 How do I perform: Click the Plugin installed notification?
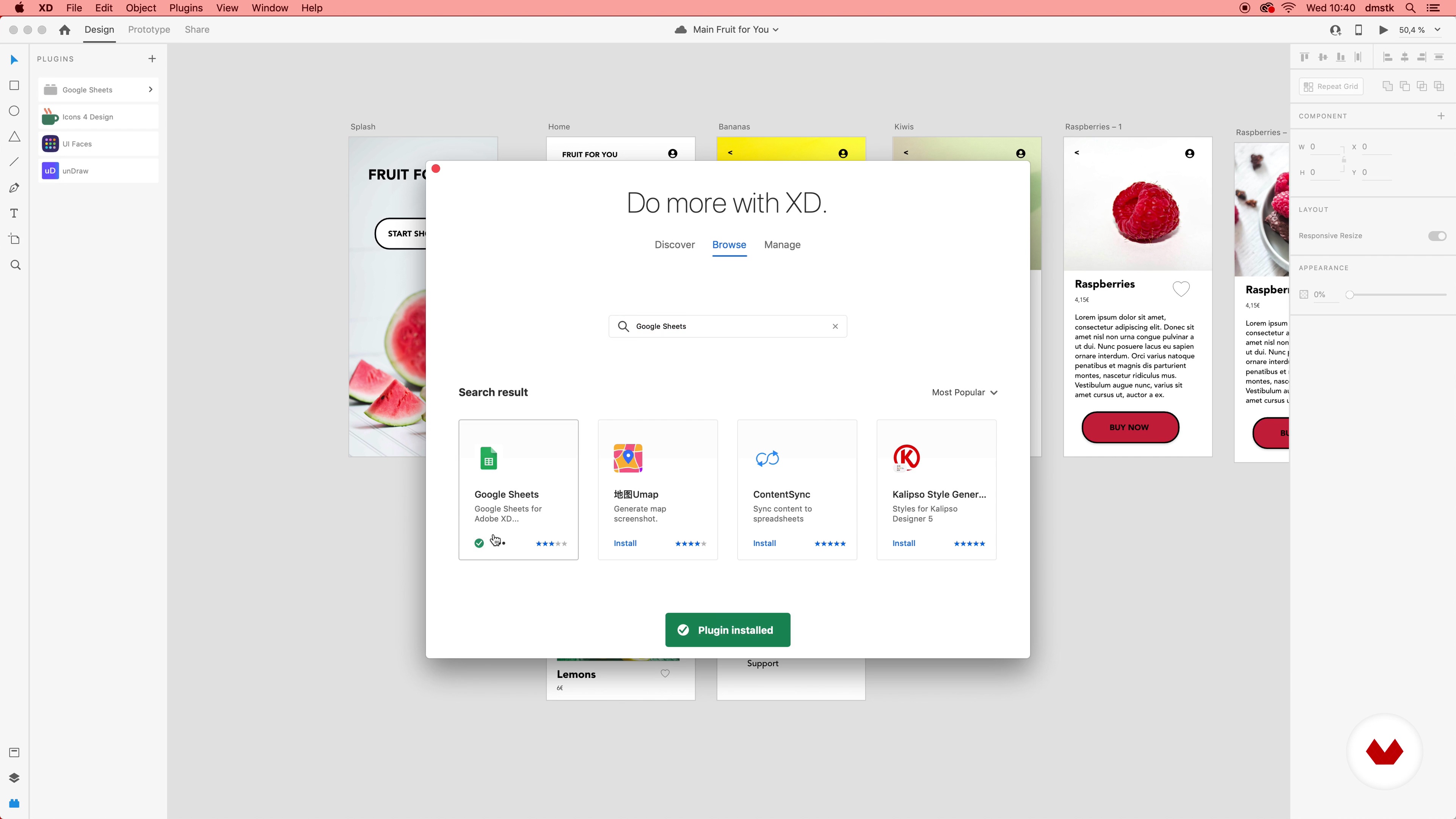click(x=728, y=630)
